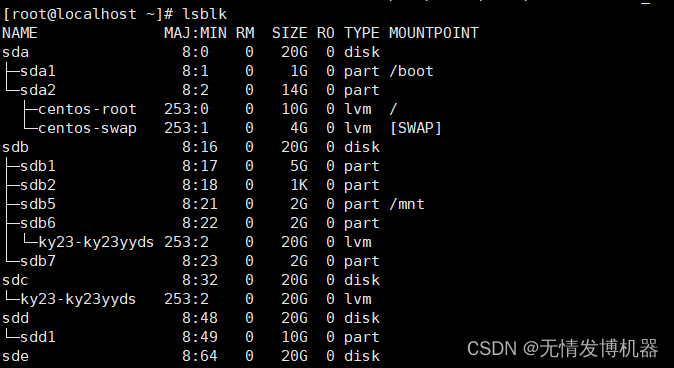The height and width of the screenshot is (368, 674).
Task: Select the sdc disk name
Action: point(15,280)
